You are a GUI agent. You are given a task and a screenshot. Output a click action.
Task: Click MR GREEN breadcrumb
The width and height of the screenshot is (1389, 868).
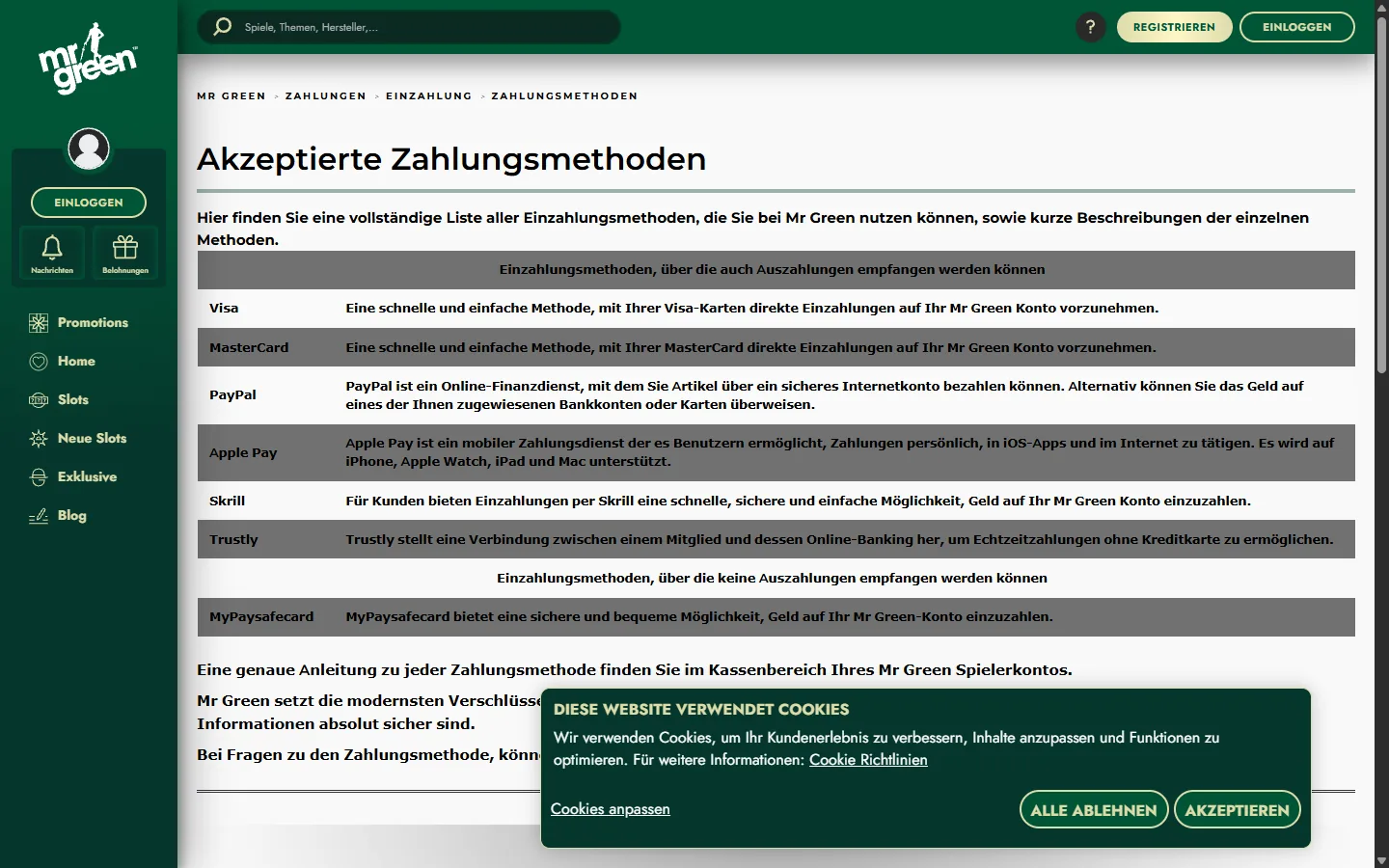231,96
